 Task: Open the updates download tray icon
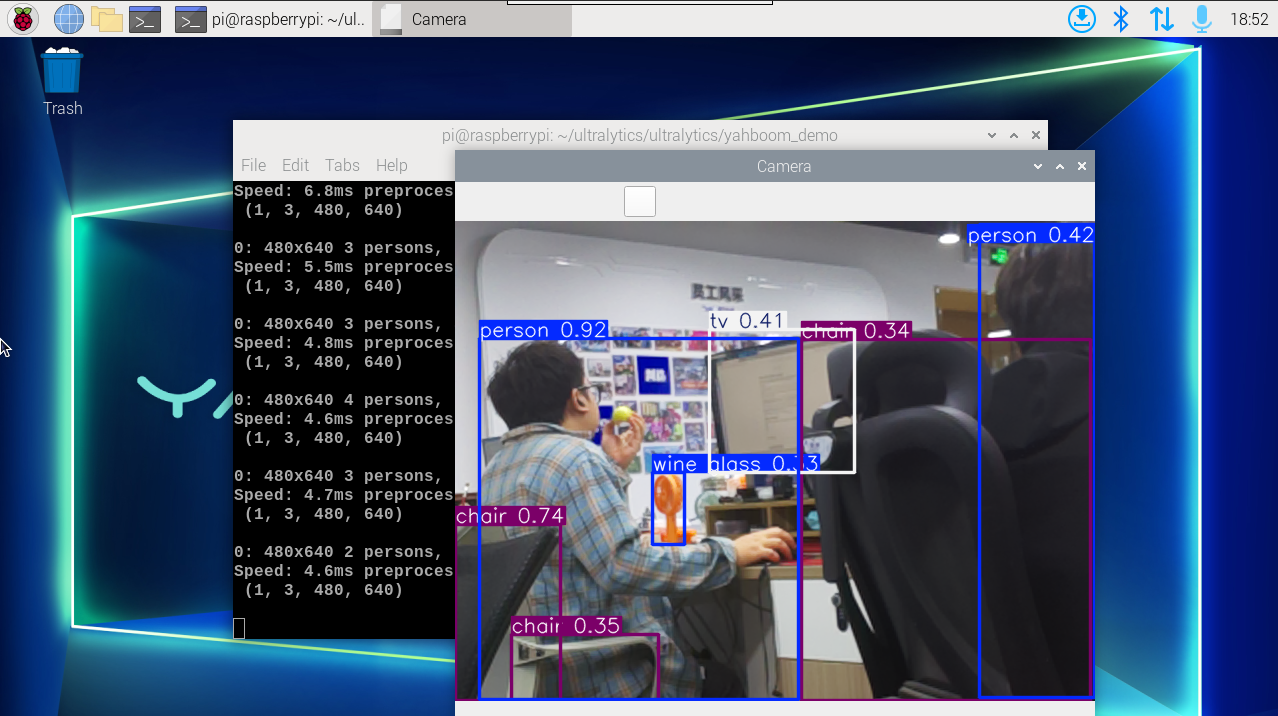(x=1081, y=18)
